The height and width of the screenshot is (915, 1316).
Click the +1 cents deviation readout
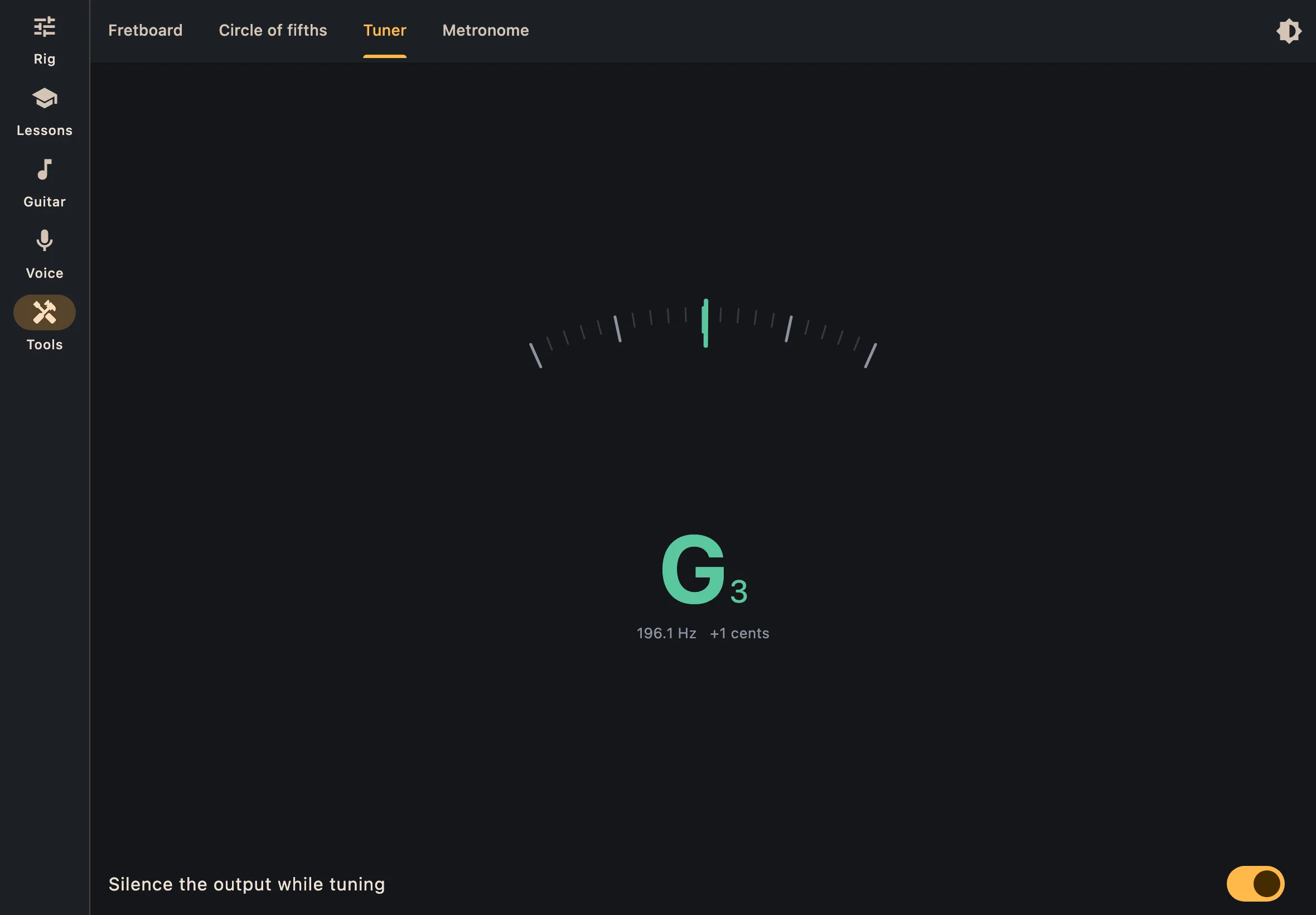pyautogui.click(x=739, y=633)
